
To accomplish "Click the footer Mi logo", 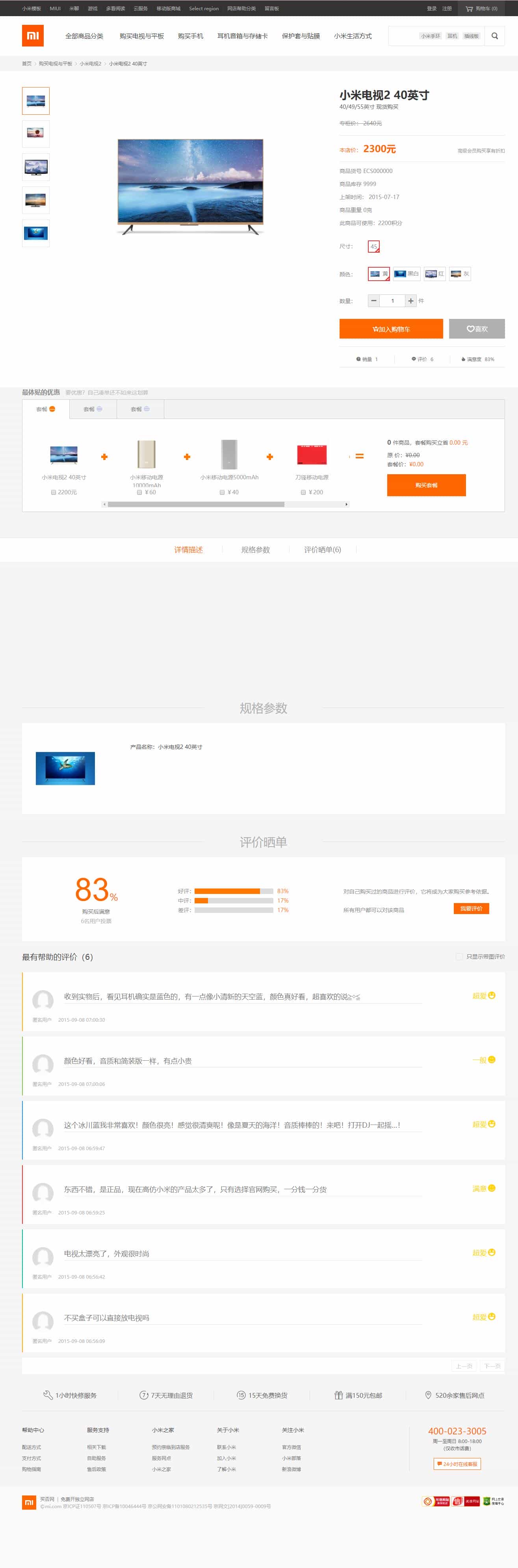I will point(29,1502).
